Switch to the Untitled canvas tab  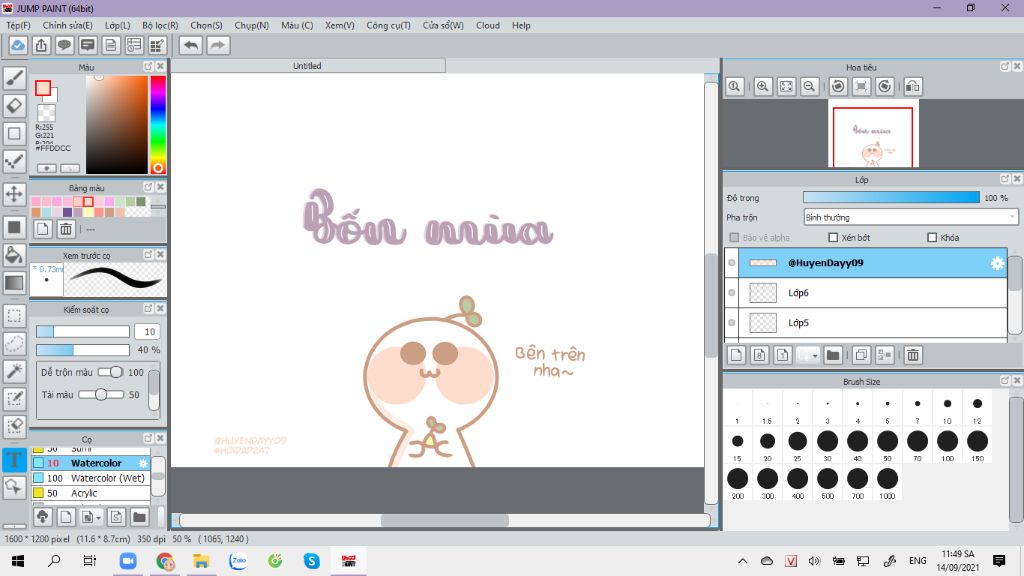[x=307, y=66]
